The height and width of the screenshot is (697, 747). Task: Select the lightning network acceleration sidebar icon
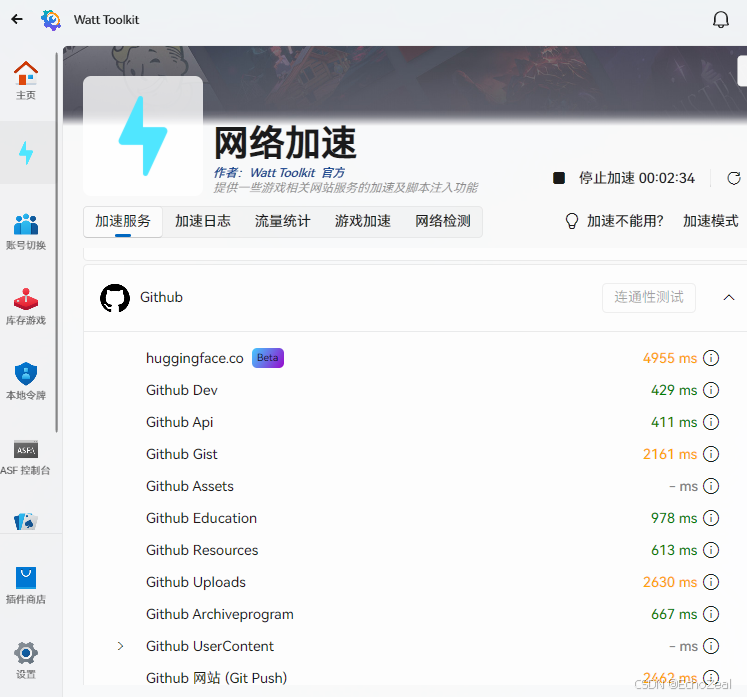pyautogui.click(x=26, y=153)
